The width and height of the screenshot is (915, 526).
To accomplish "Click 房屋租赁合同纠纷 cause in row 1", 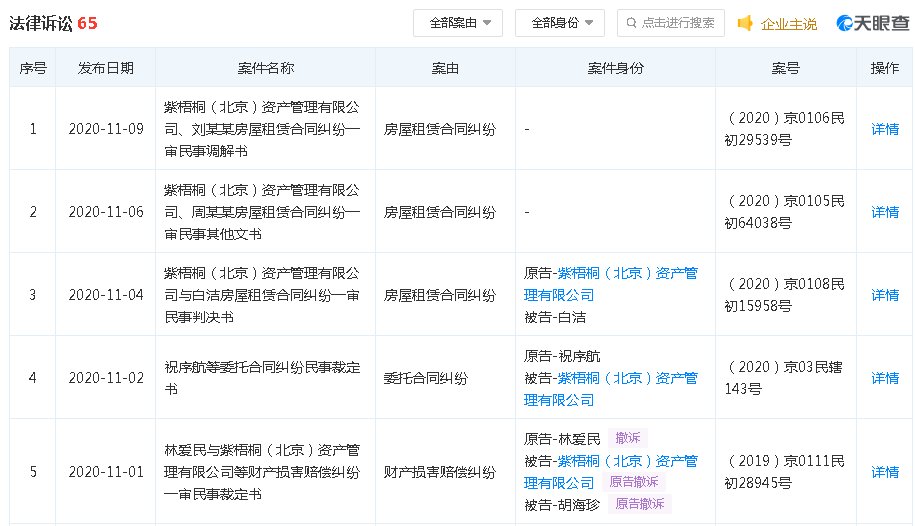I will 439,130.
